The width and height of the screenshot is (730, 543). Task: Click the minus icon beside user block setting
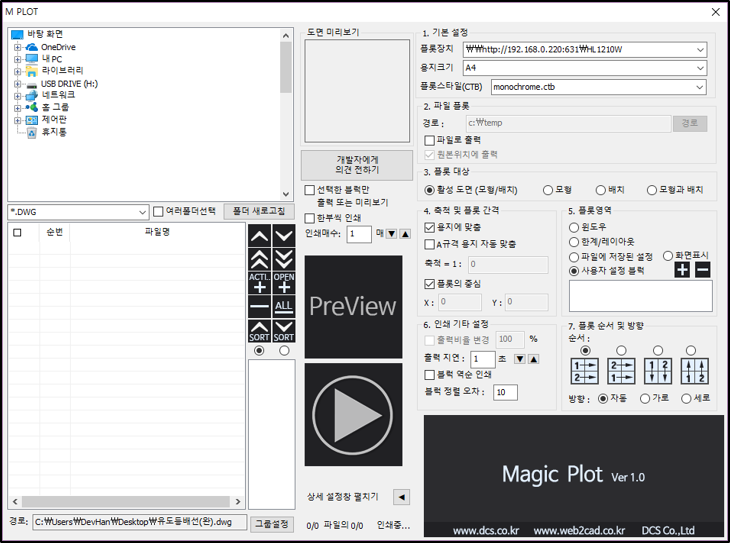pyautogui.click(x=703, y=270)
